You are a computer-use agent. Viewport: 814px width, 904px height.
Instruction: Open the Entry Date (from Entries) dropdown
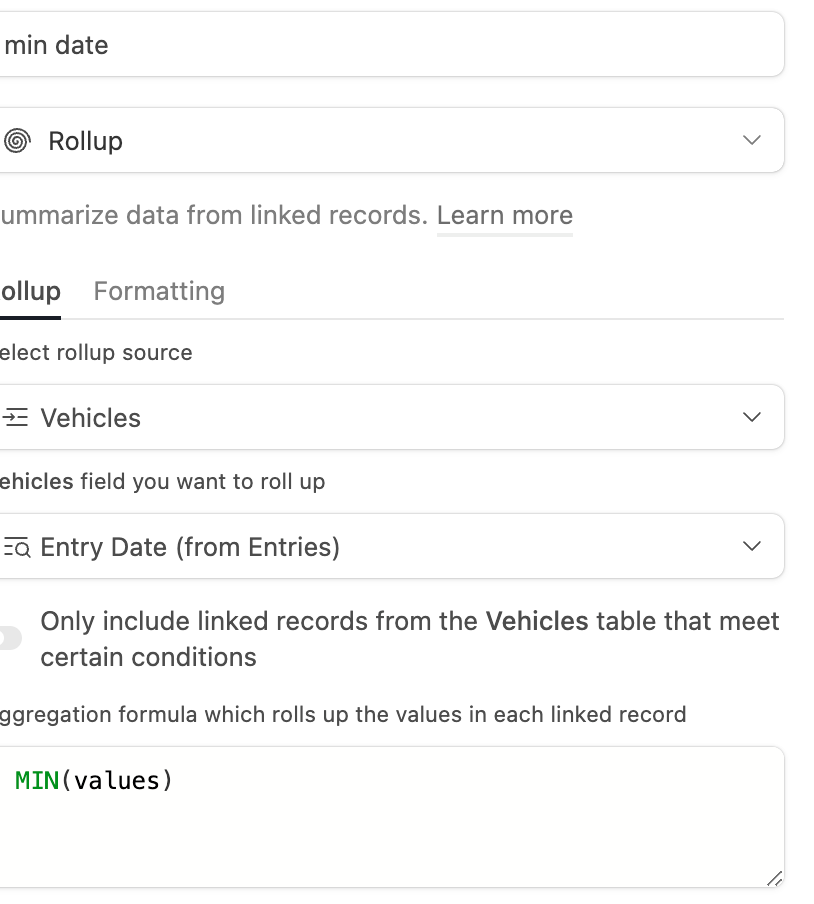click(x=391, y=546)
